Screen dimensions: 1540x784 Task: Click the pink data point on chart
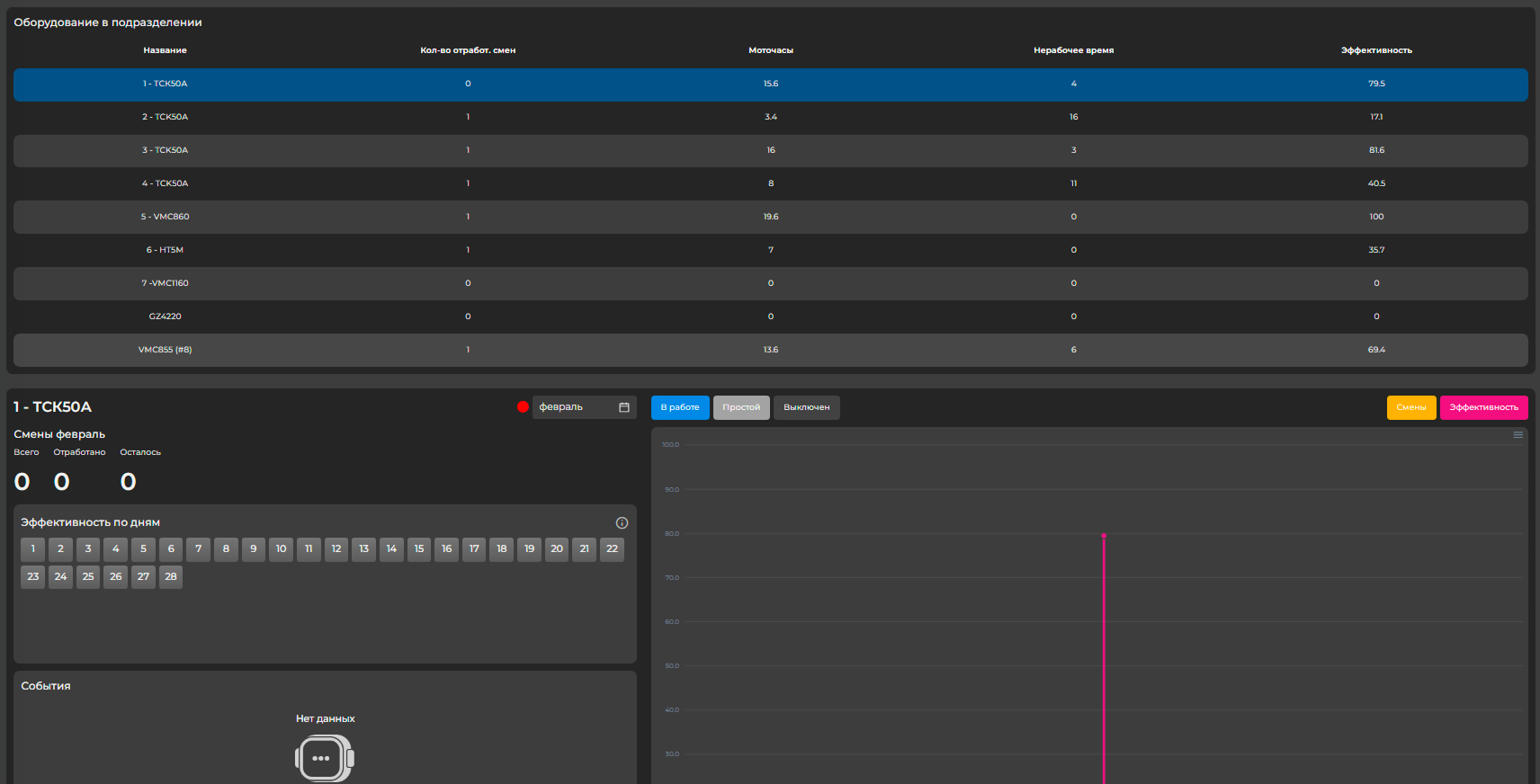click(1104, 536)
